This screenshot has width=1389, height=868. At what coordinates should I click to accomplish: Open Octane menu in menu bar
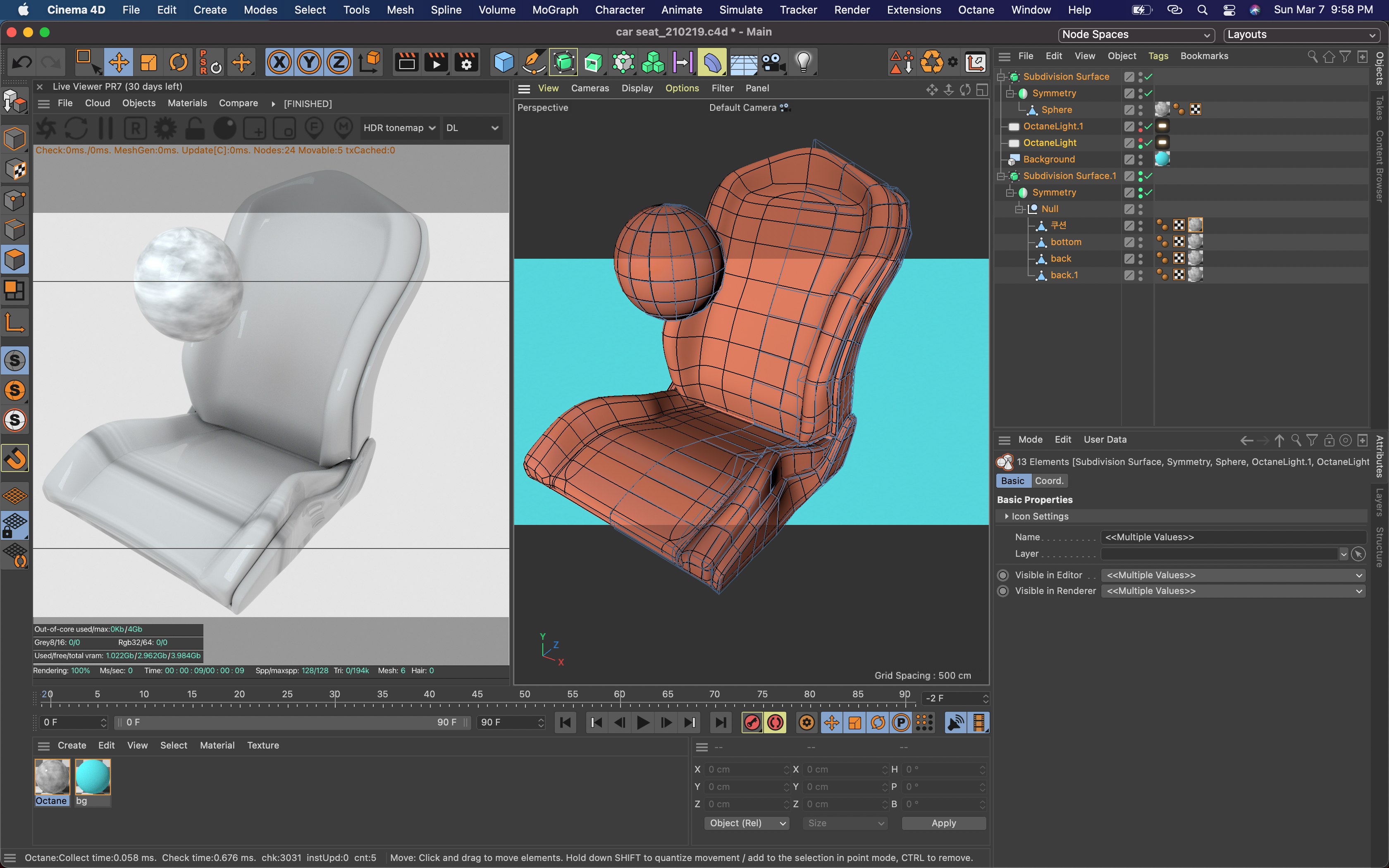pyautogui.click(x=976, y=10)
